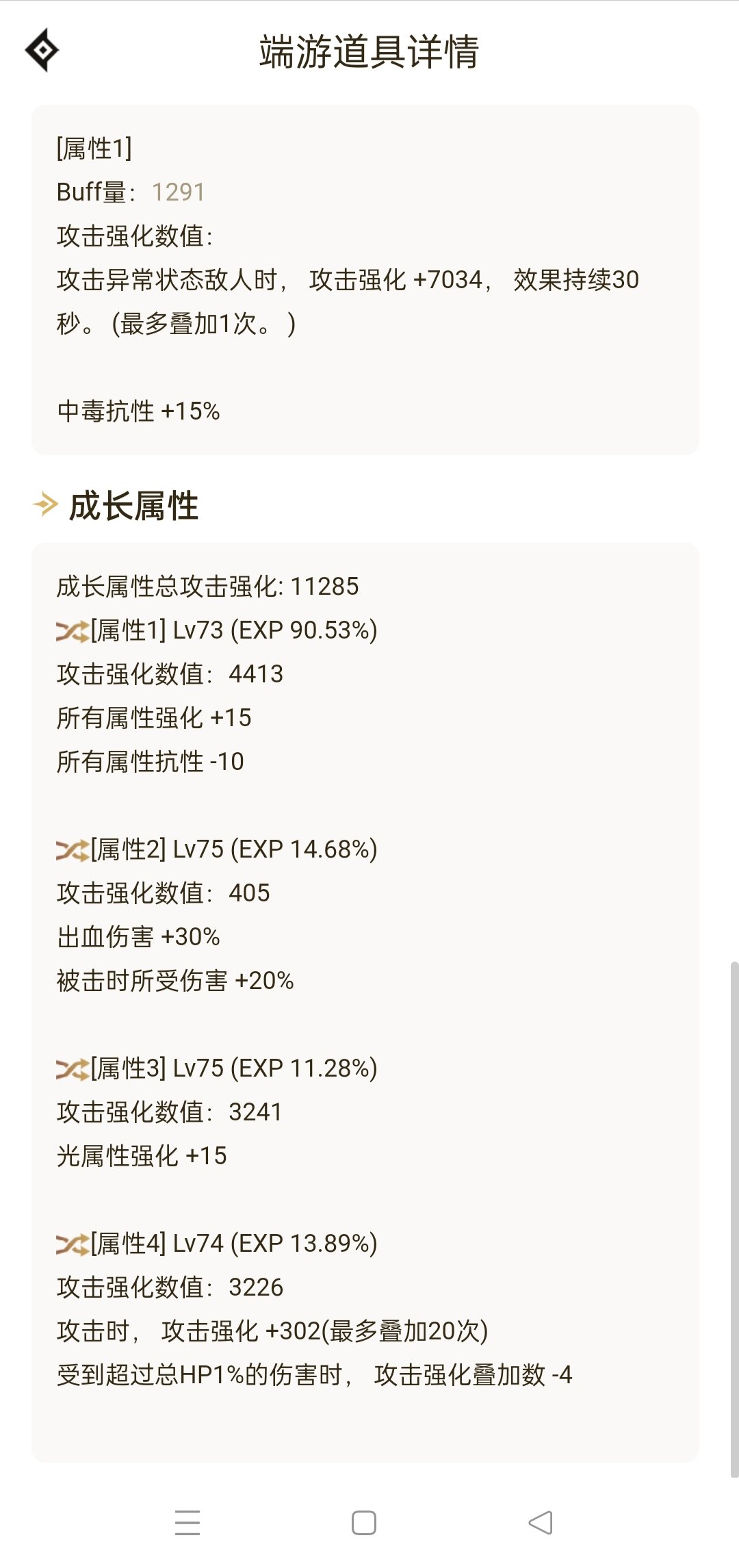Open Android recent apps menu button

(x=187, y=1523)
